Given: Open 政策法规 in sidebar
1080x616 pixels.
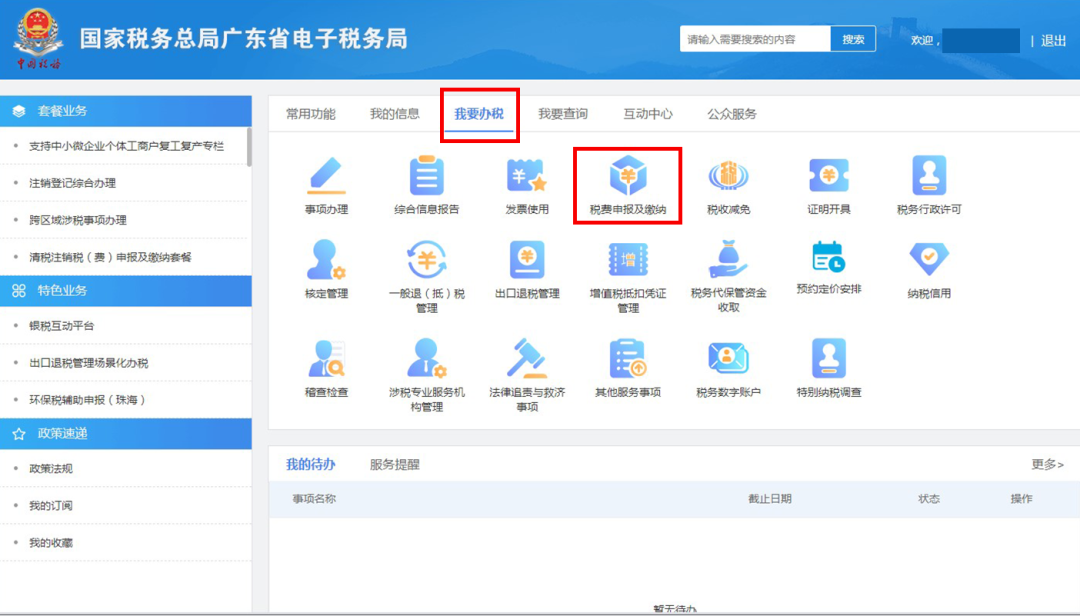Looking at the screenshot, I should pyautogui.click(x=50, y=469).
